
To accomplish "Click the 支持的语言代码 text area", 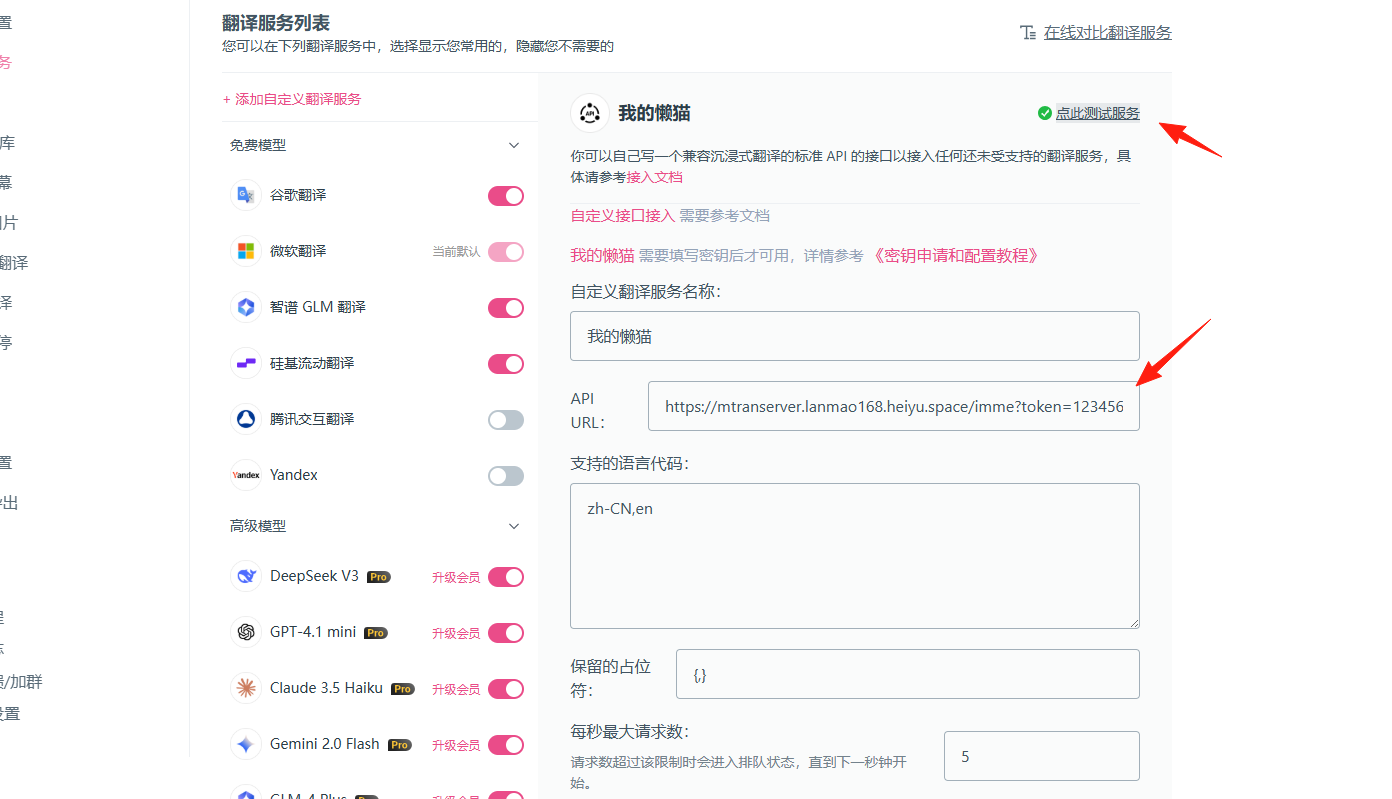I will 855,556.
